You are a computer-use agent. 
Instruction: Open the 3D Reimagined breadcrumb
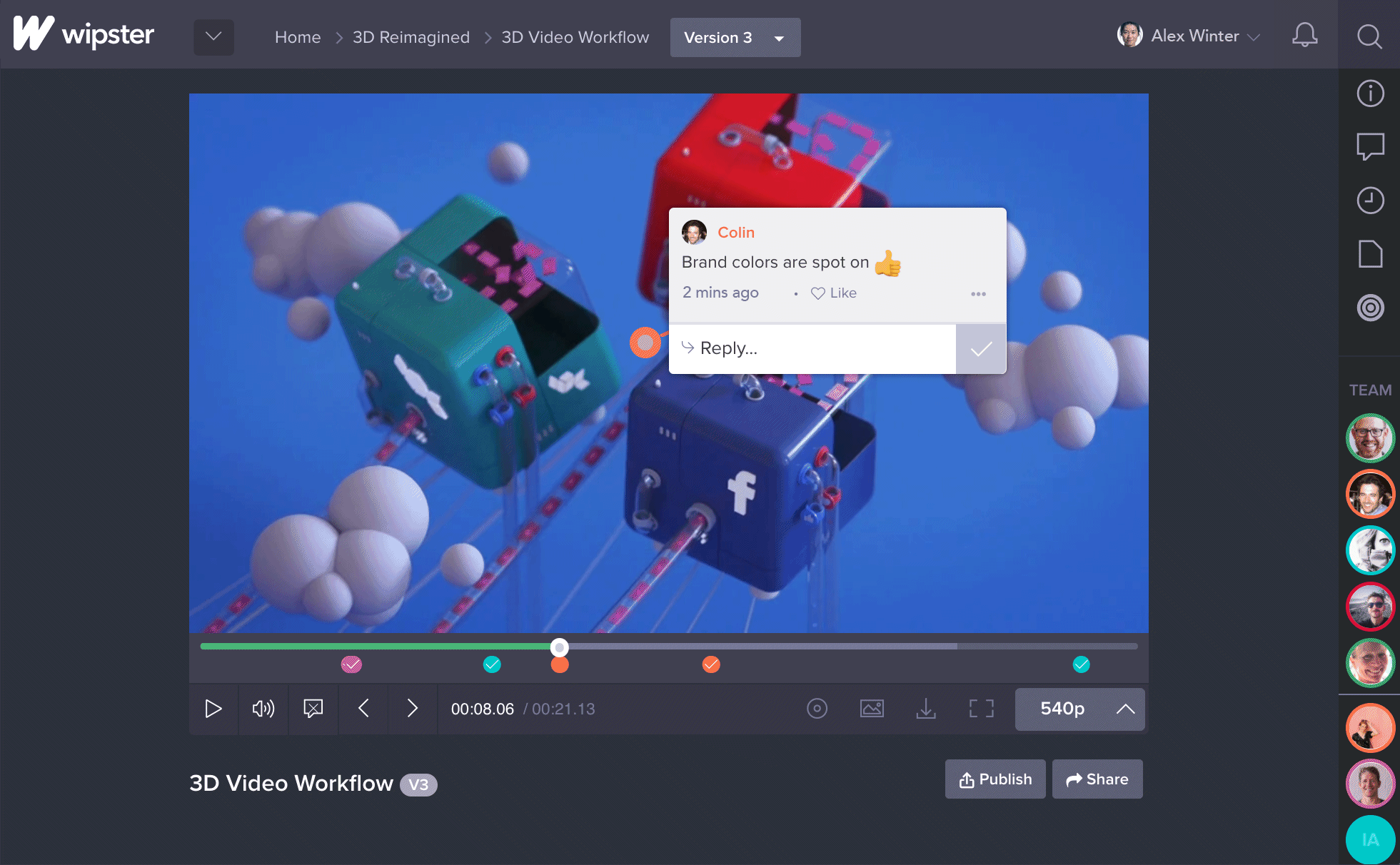coord(411,37)
